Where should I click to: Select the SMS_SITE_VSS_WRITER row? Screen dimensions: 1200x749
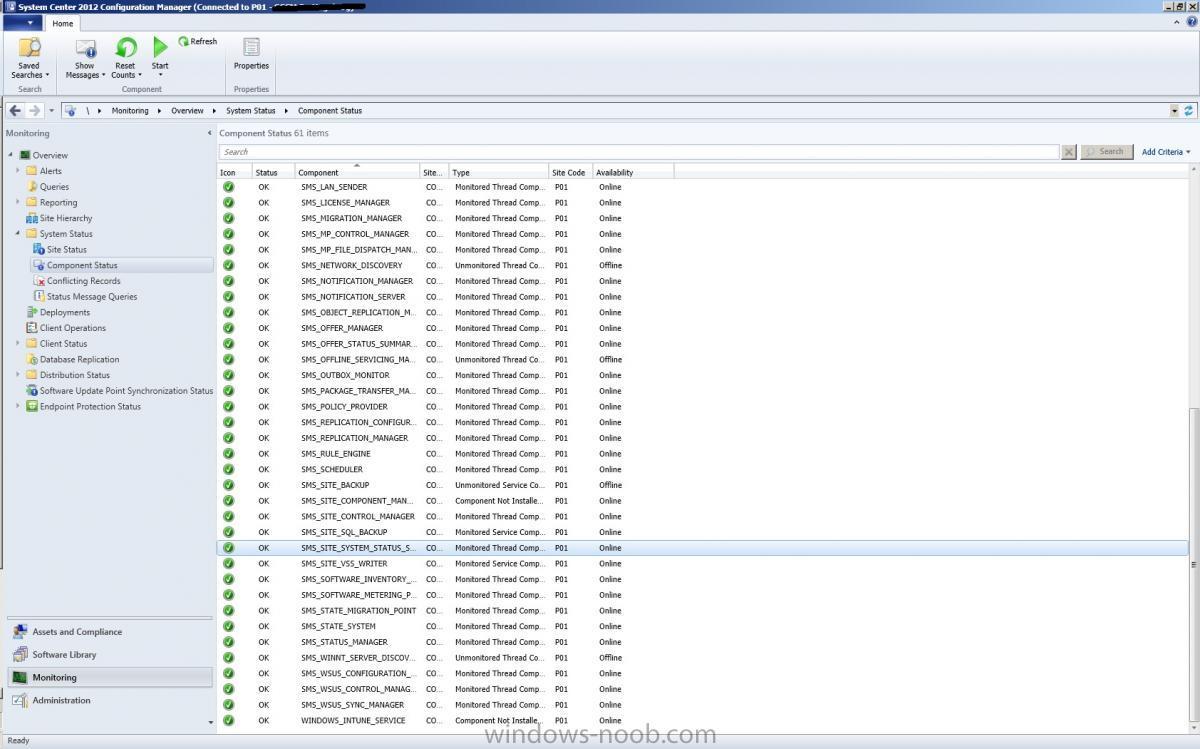coord(702,563)
